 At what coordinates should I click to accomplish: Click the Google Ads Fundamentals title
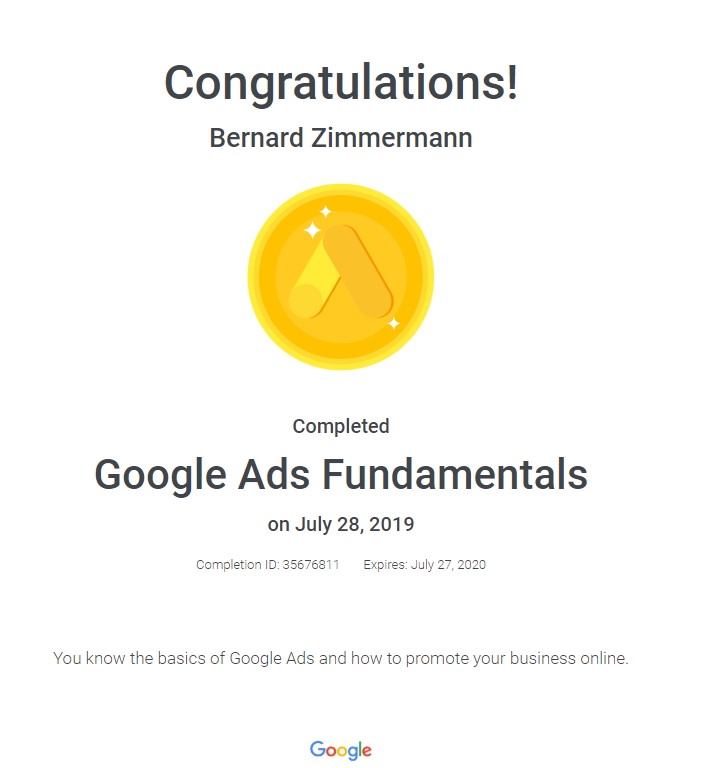coord(341,474)
